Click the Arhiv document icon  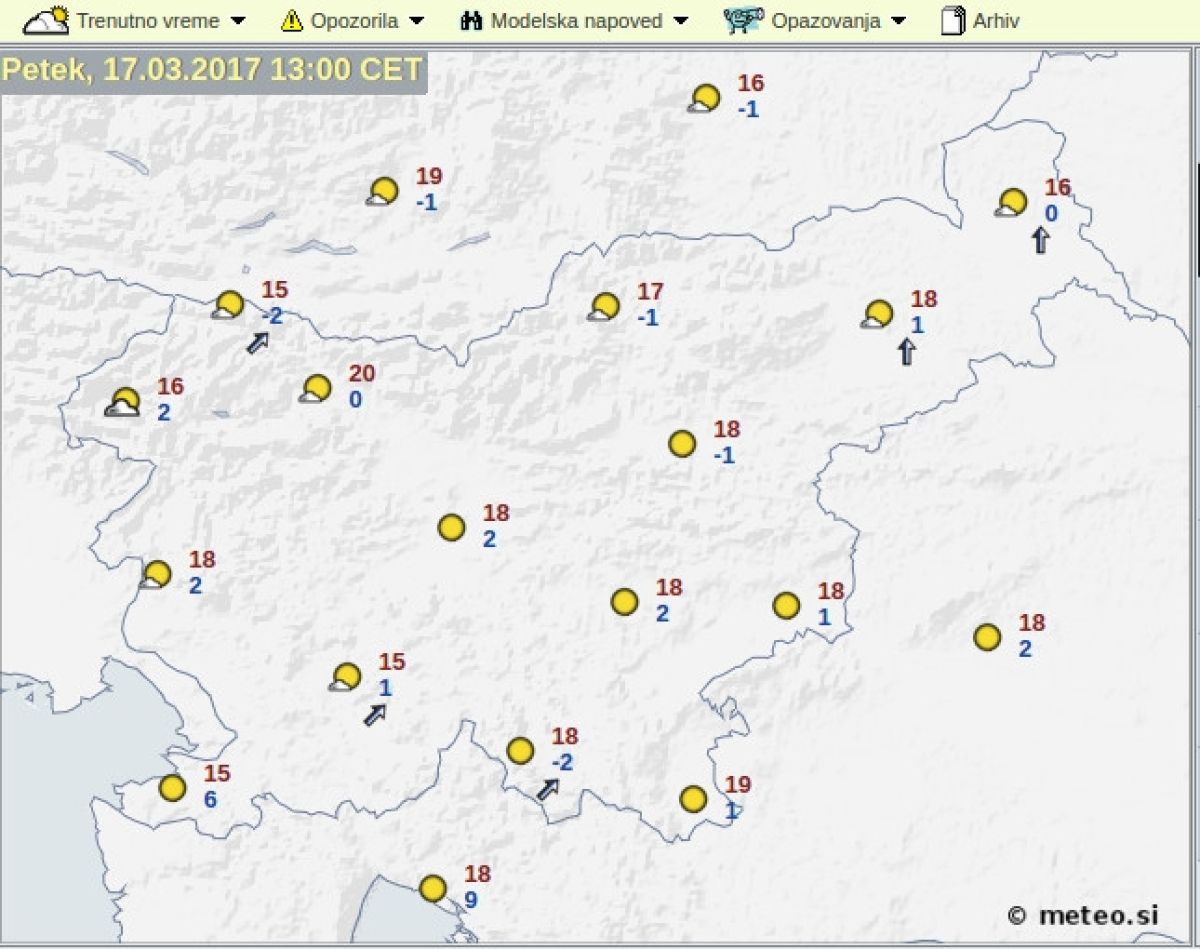tap(953, 20)
